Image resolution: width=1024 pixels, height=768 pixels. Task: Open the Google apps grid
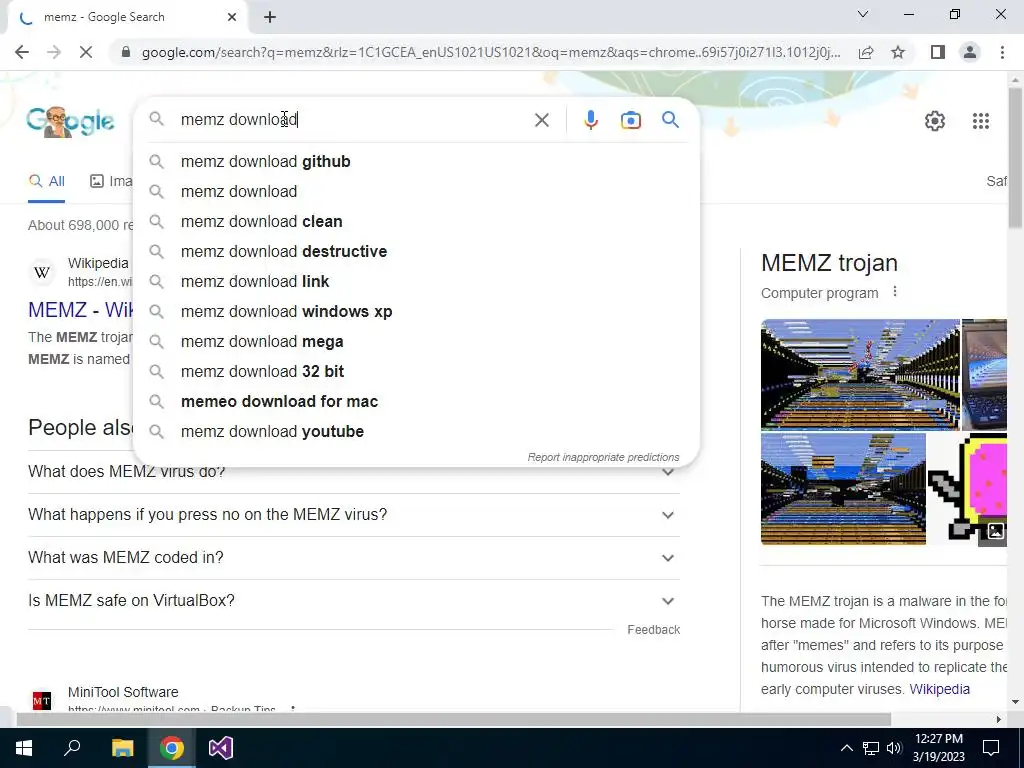(980, 121)
